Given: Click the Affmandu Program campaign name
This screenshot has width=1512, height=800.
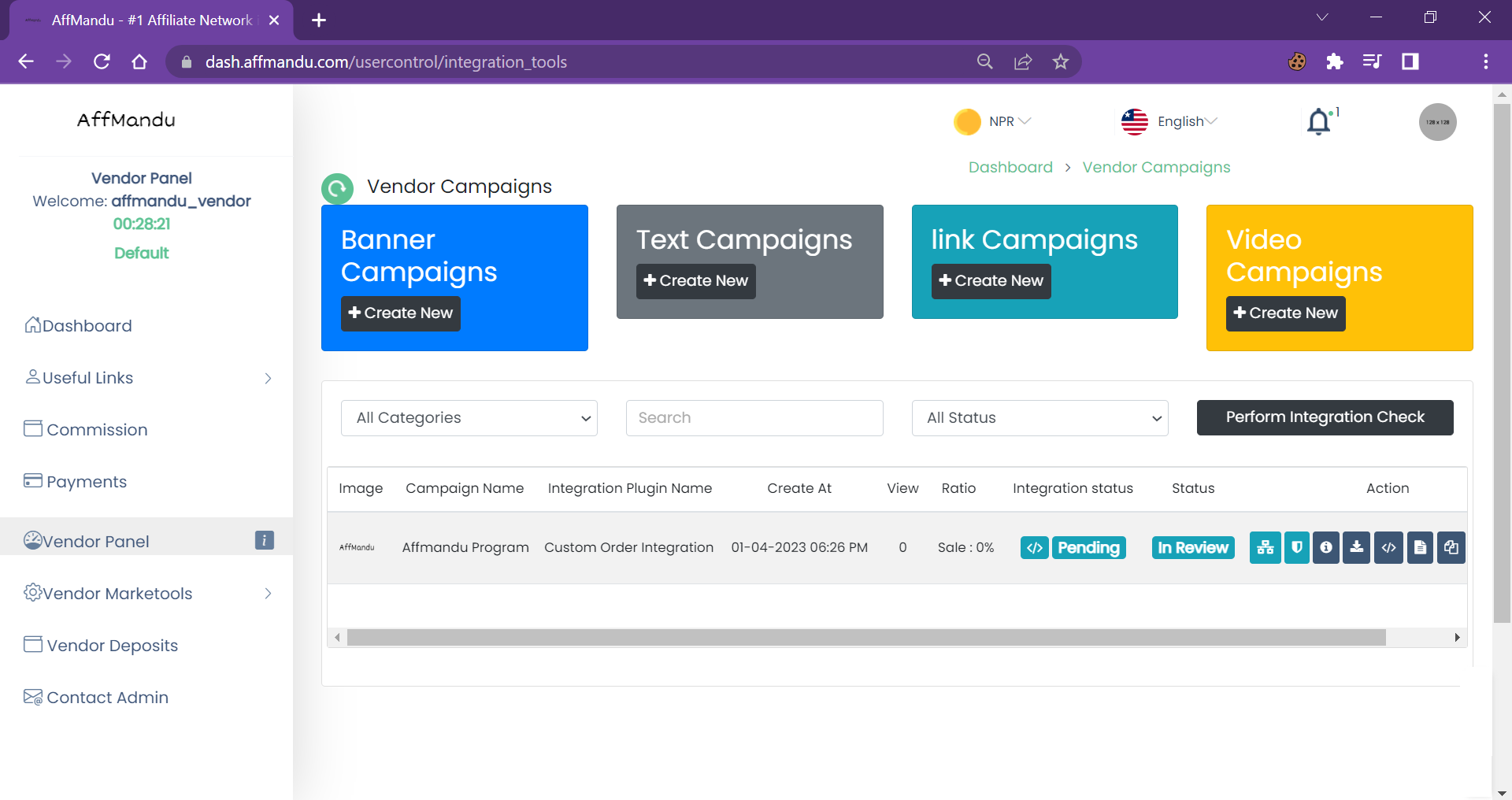Looking at the screenshot, I should 465,547.
